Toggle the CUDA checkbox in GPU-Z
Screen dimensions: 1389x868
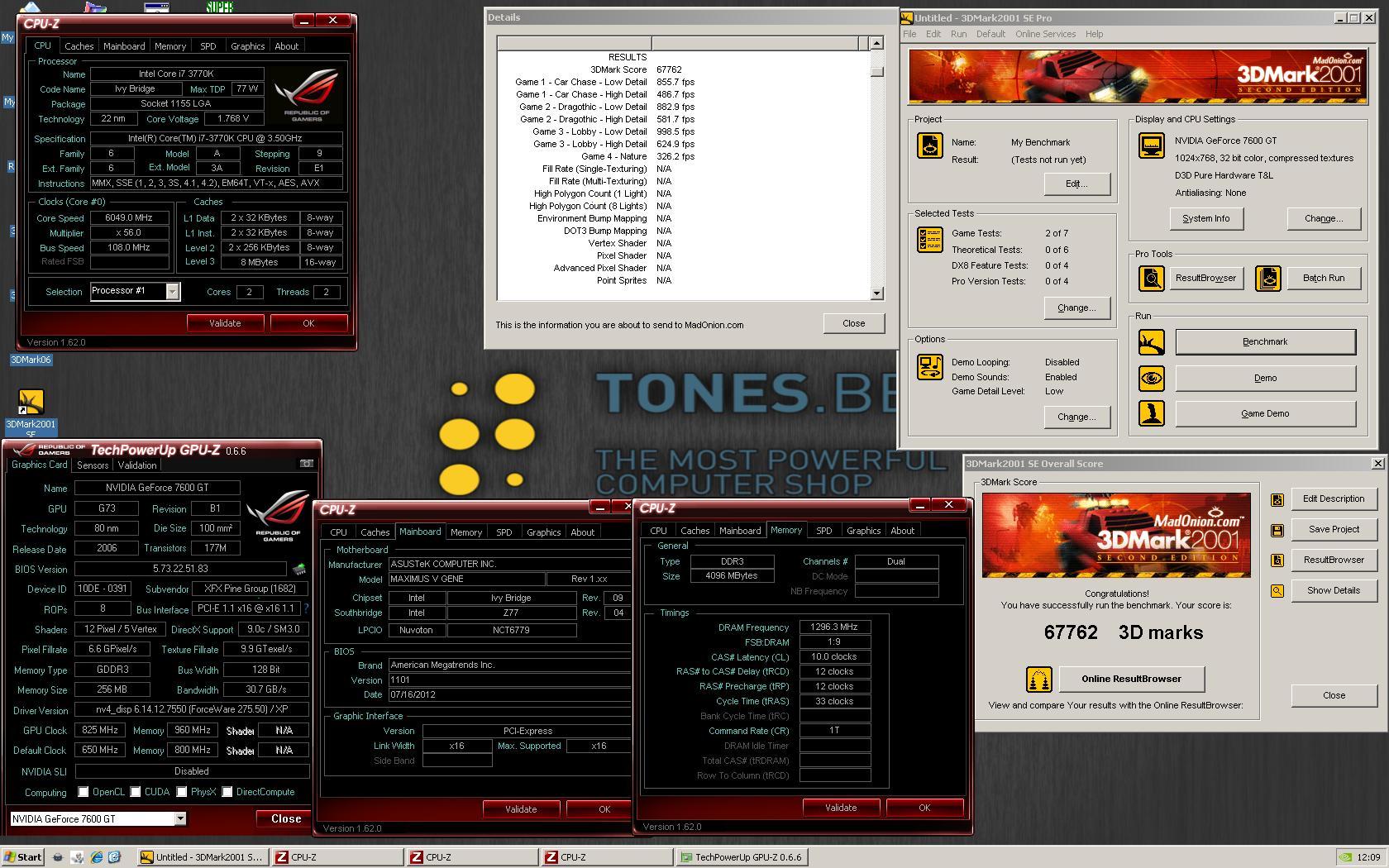point(135,792)
